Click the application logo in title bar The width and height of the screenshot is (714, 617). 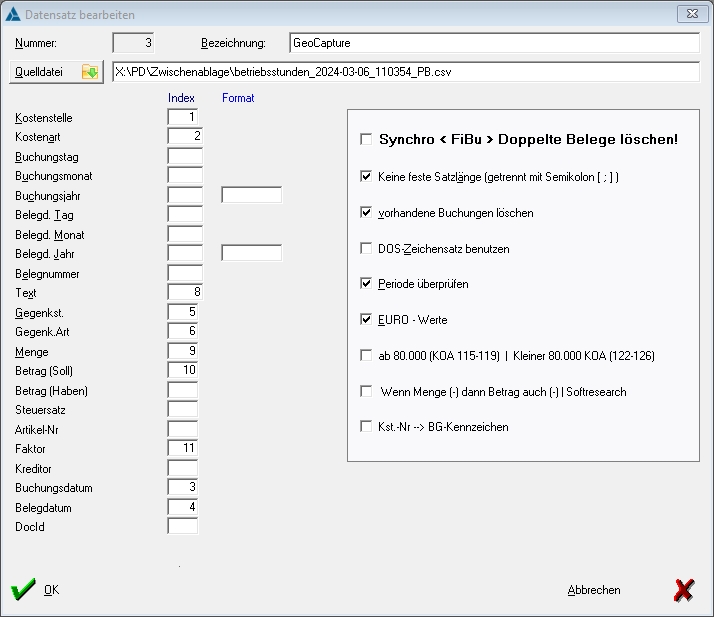click(x=12, y=15)
